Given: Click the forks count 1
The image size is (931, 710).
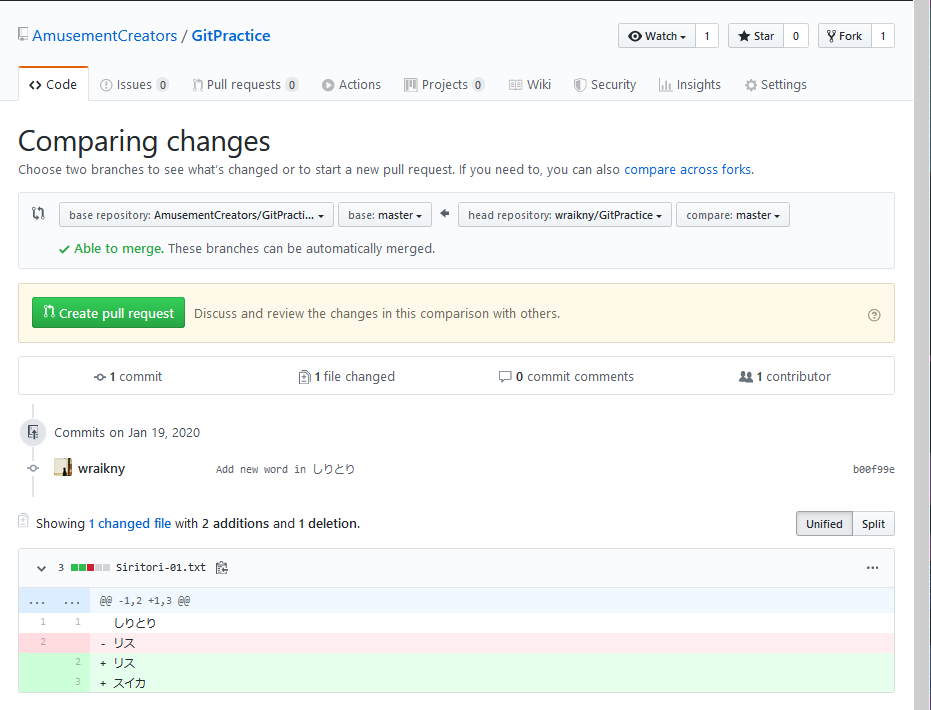Looking at the screenshot, I should click(883, 36).
